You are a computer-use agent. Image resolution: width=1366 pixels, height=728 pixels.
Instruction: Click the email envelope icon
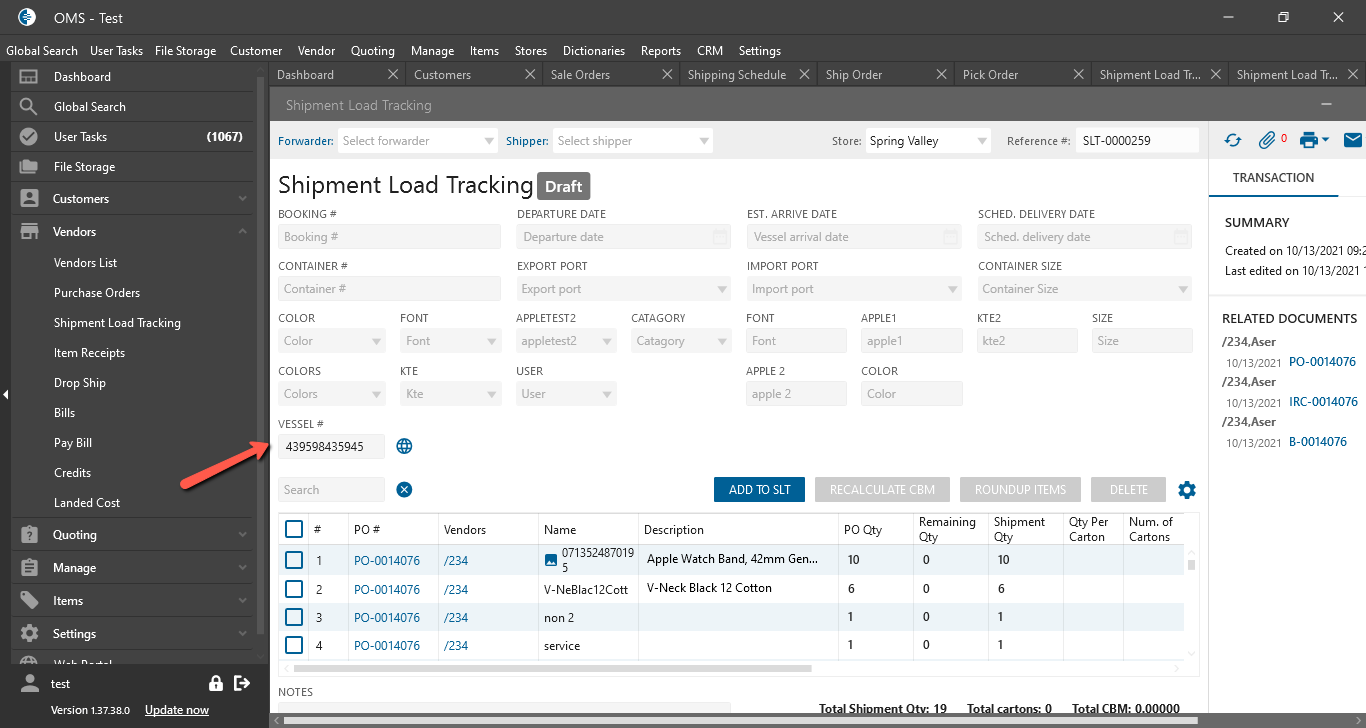tap(1352, 141)
